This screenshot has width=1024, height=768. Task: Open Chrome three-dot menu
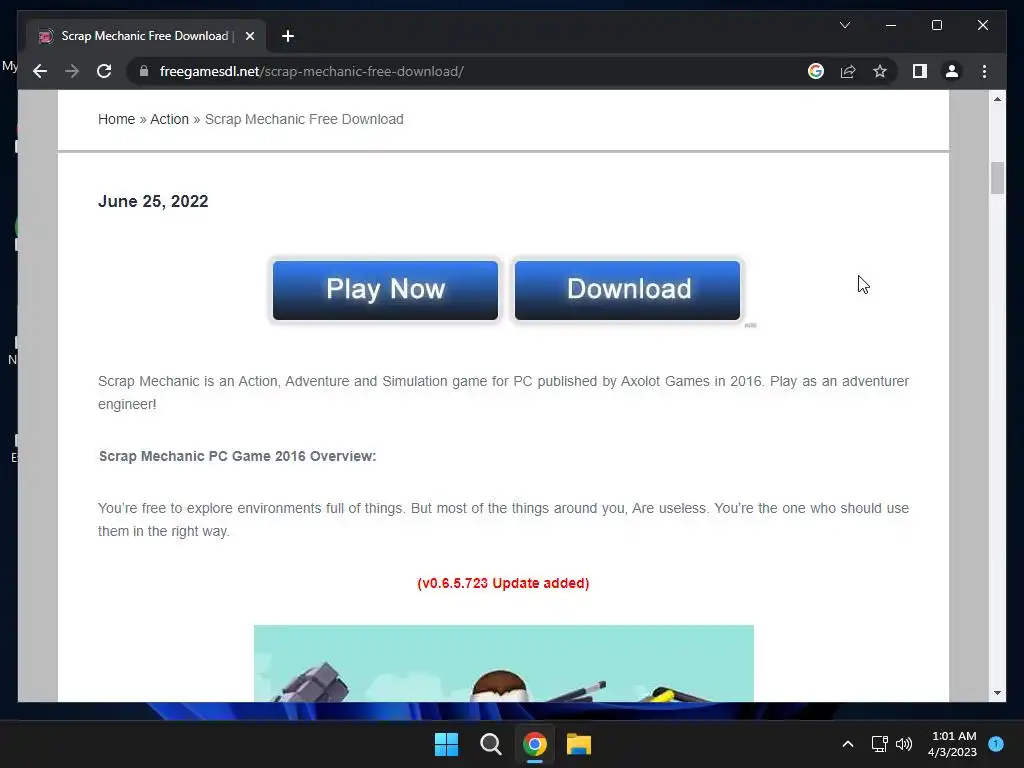coord(984,71)
